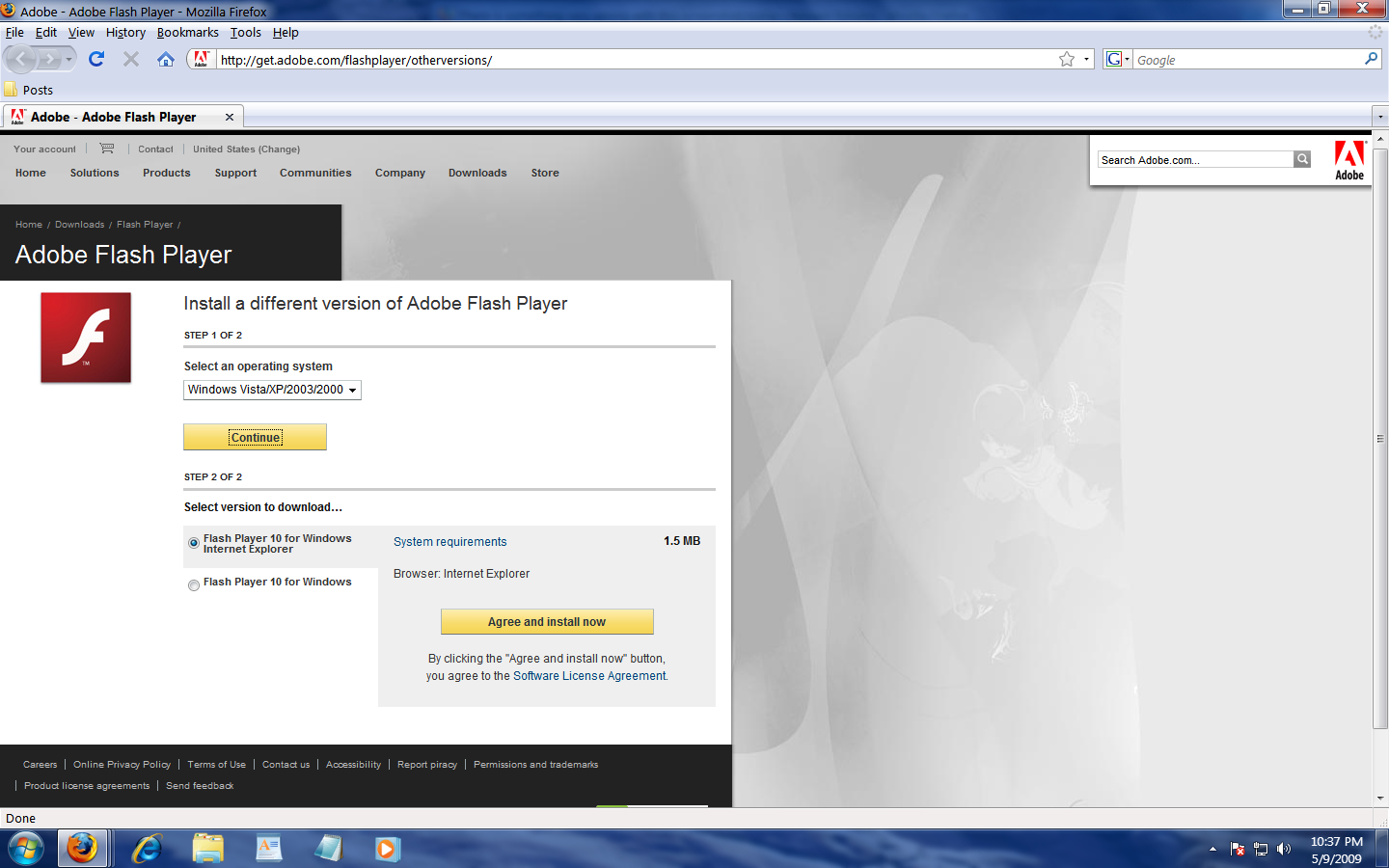Click the red Flash Player logo image
Image resolution: width=1389 pixels, height=868 pixels.
coord(86,338)
